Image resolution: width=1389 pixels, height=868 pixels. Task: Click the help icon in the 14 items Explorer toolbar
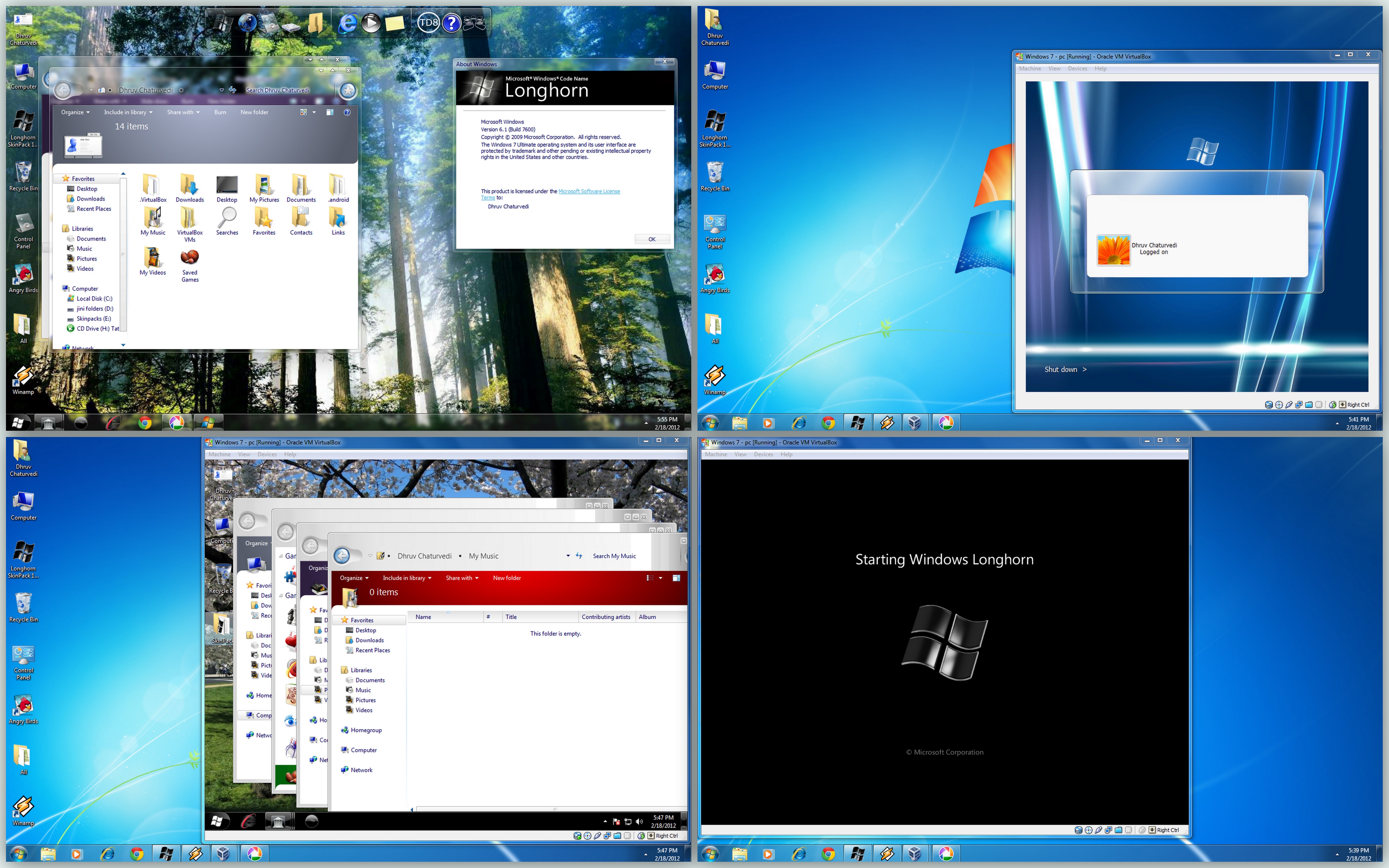(x=347, y=112)
